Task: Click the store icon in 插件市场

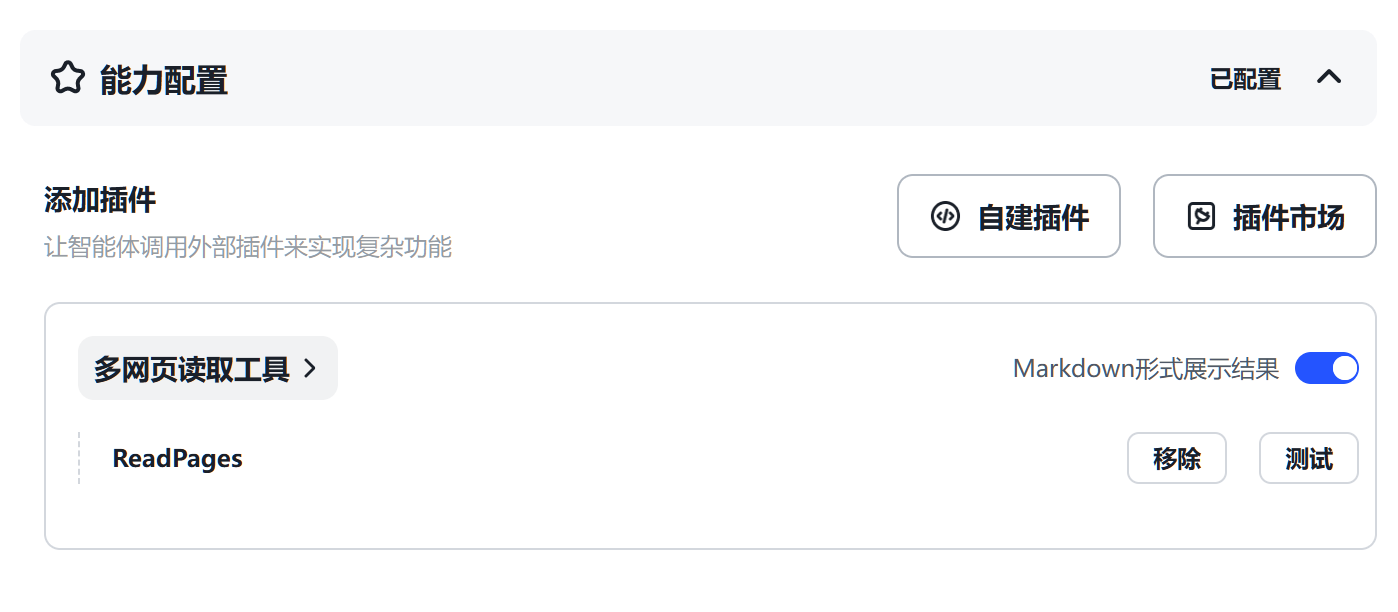Action: click(1201, 216)
